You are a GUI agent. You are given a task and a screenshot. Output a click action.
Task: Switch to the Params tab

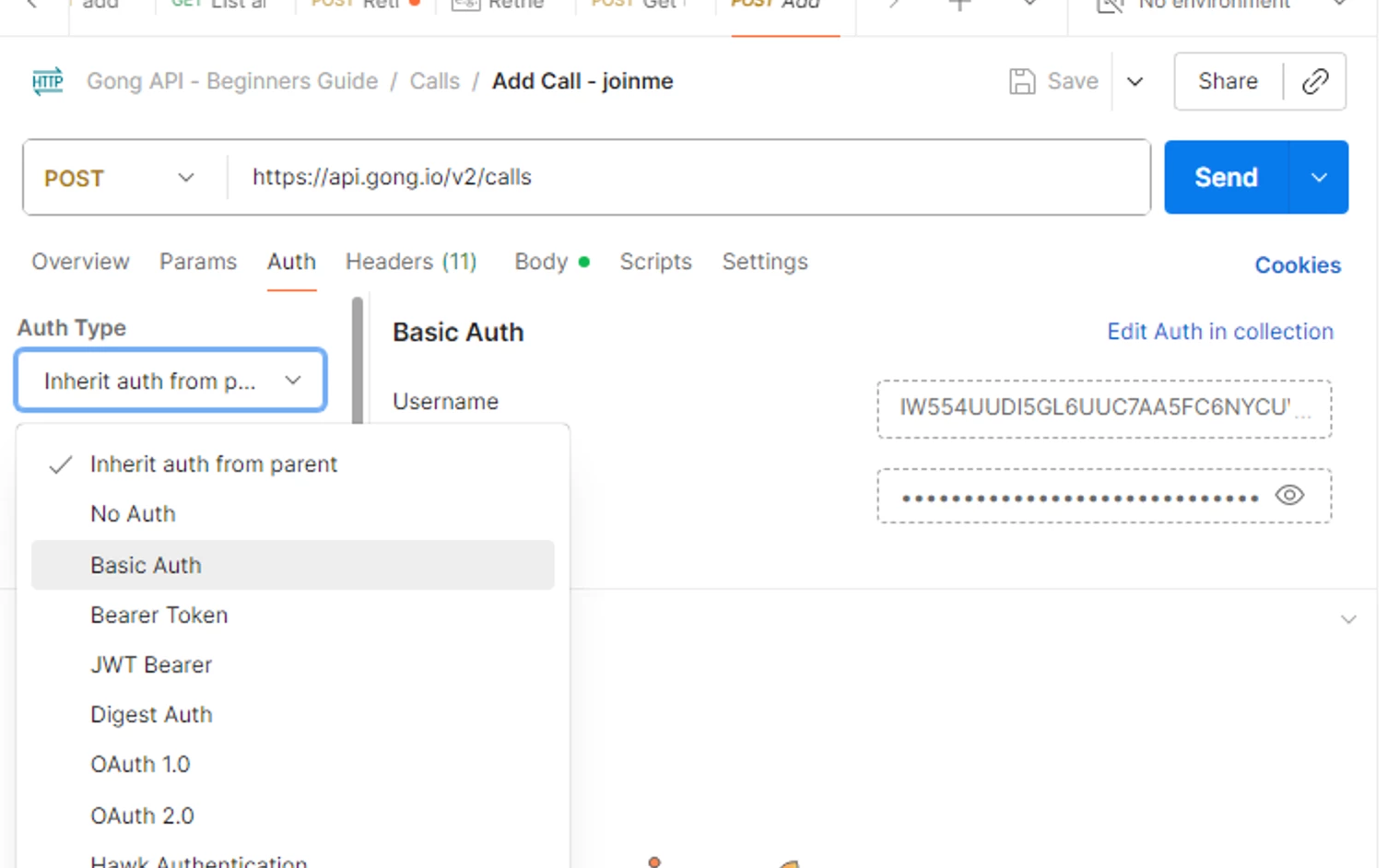(x=198, y=262)
